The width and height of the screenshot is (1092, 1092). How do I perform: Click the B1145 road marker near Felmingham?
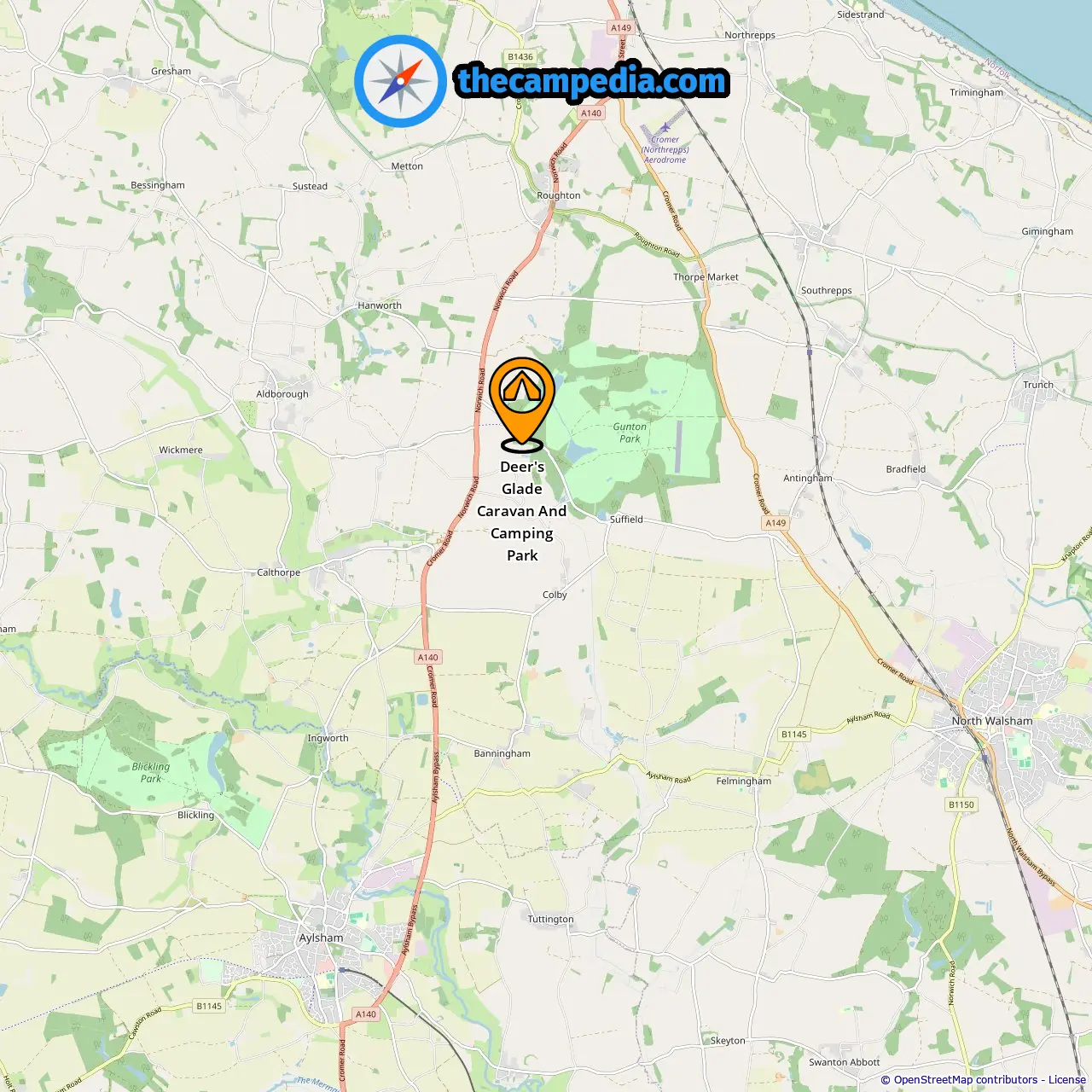click(794, 735)
